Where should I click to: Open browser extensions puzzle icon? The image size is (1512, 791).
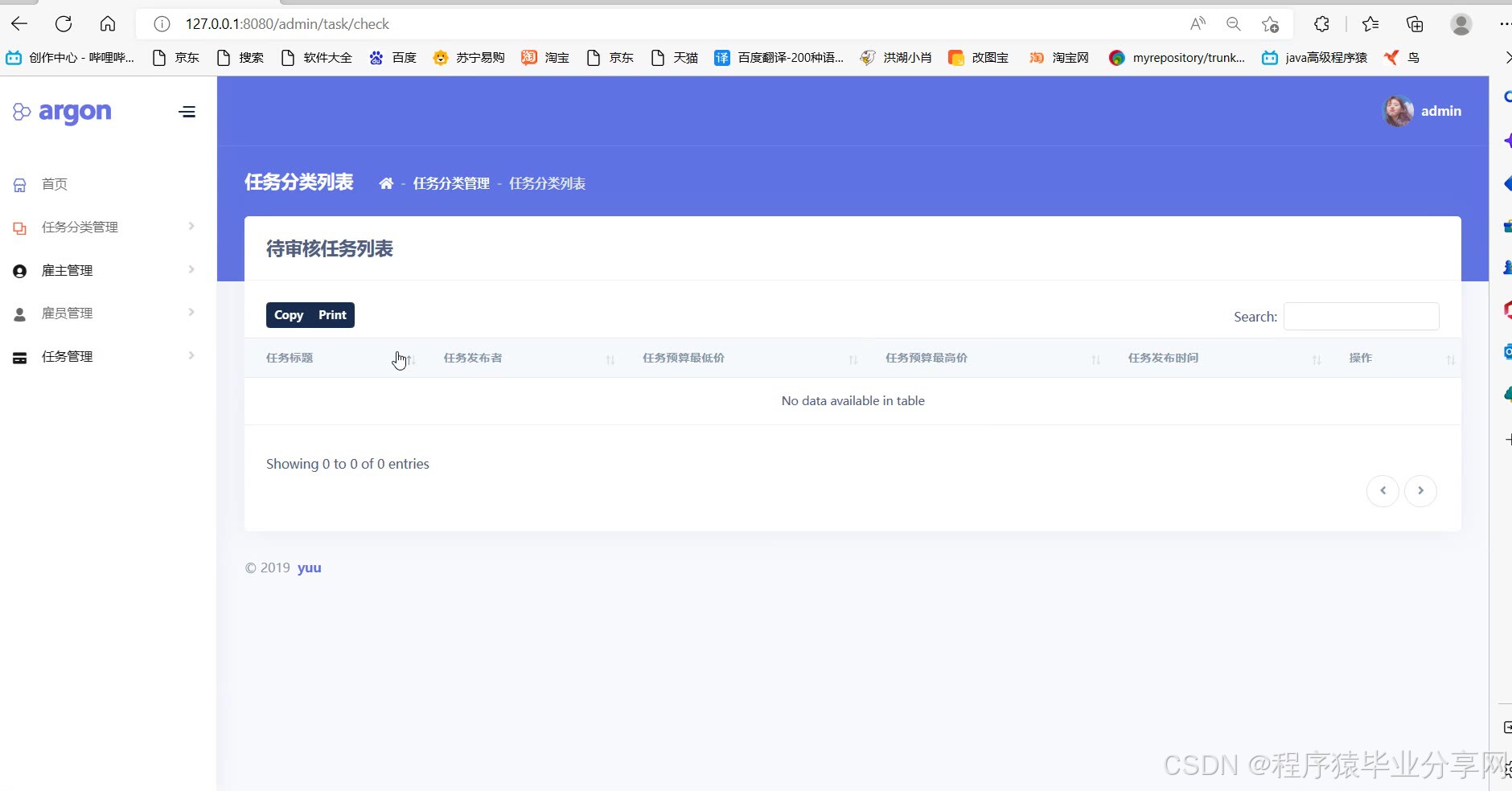[1321, 24]
